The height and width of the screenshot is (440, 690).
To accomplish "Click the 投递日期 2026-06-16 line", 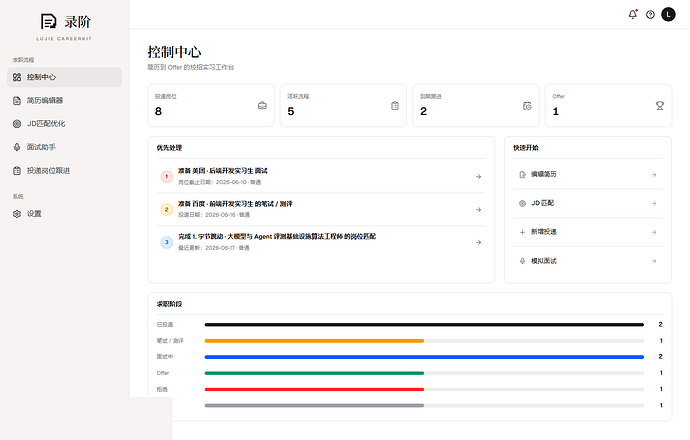I will (214, 215).
